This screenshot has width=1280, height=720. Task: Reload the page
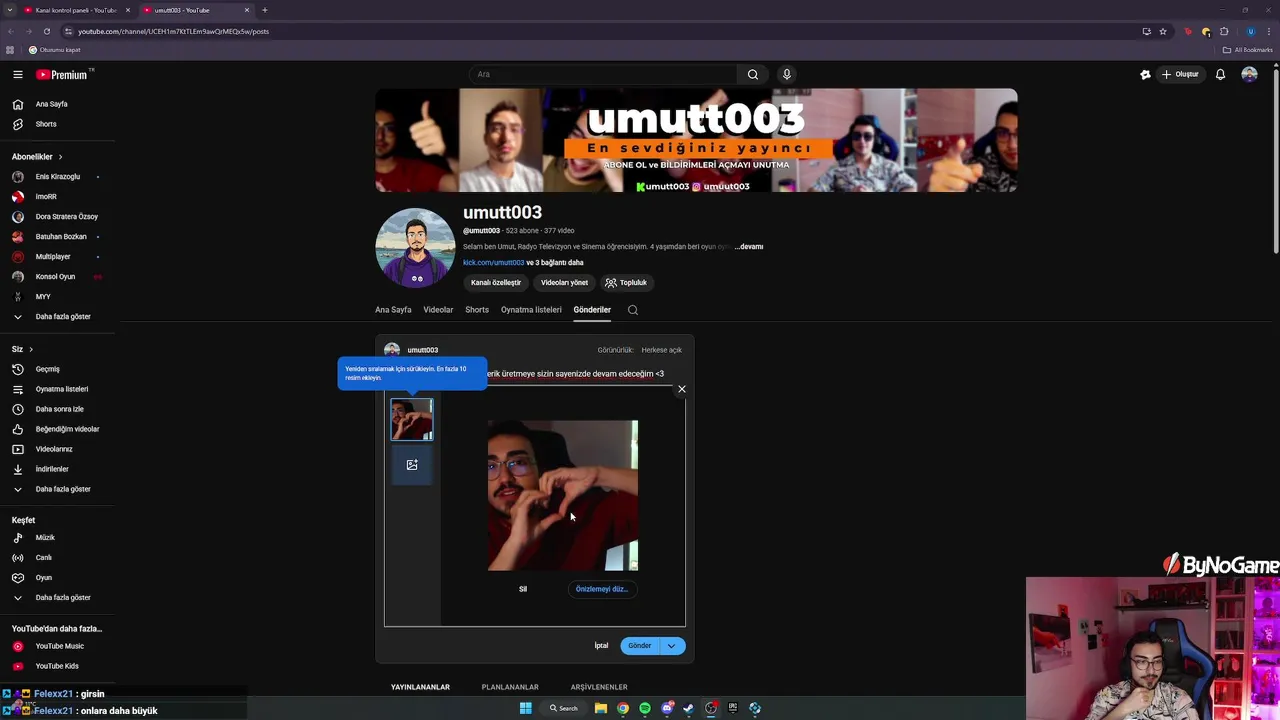coord(46,31)
